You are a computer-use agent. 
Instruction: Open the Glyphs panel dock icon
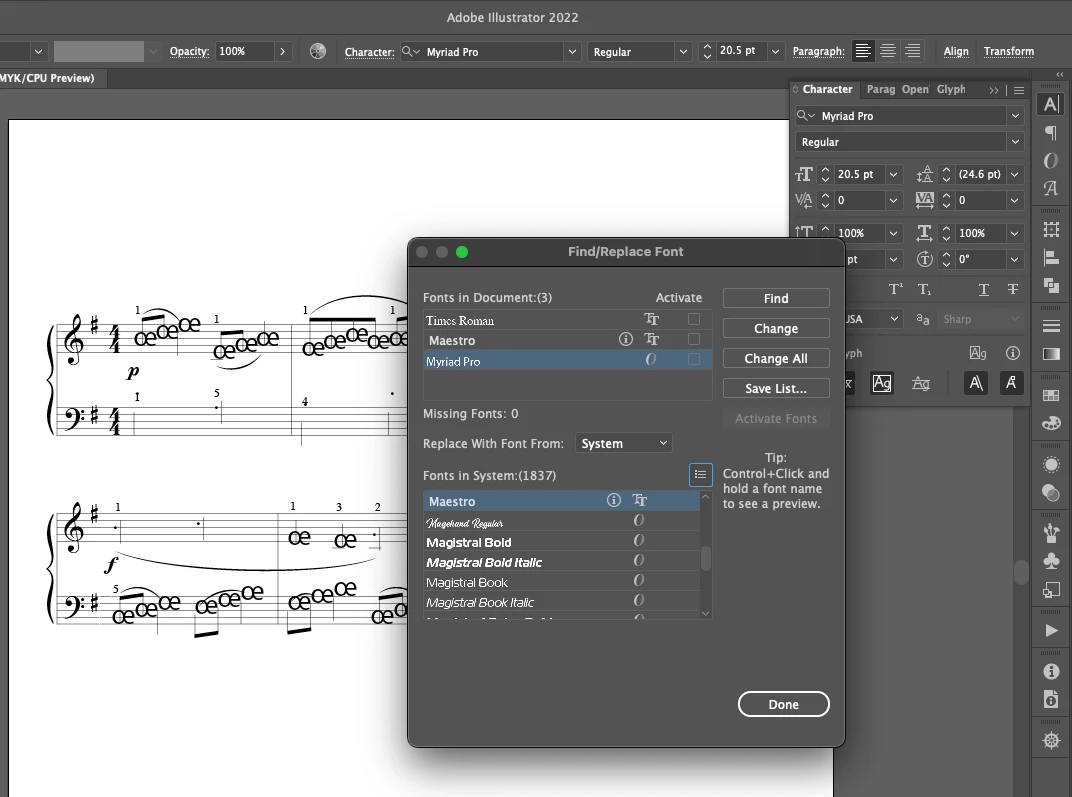1051,188
